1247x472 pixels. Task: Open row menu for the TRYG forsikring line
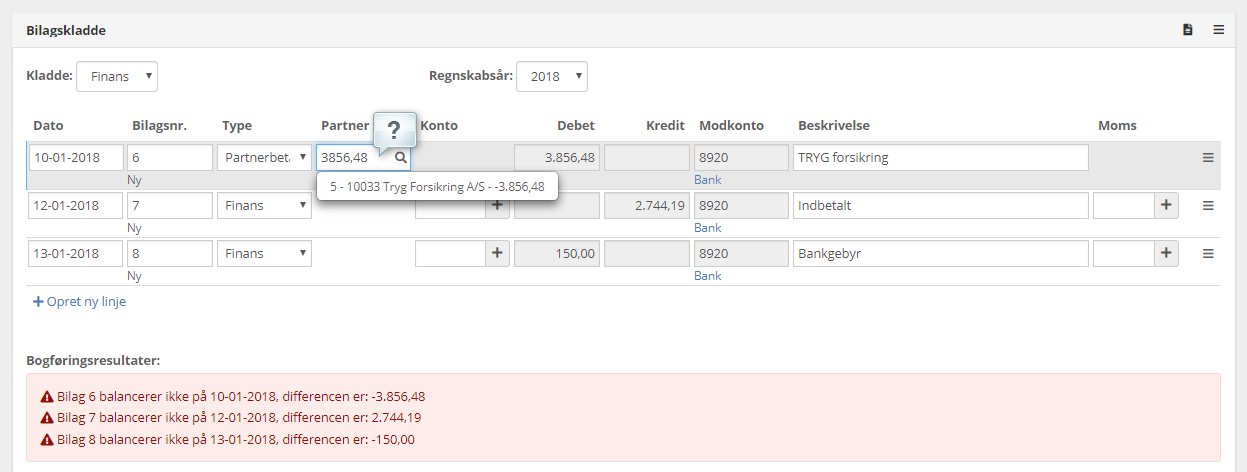pos(1208,158)
